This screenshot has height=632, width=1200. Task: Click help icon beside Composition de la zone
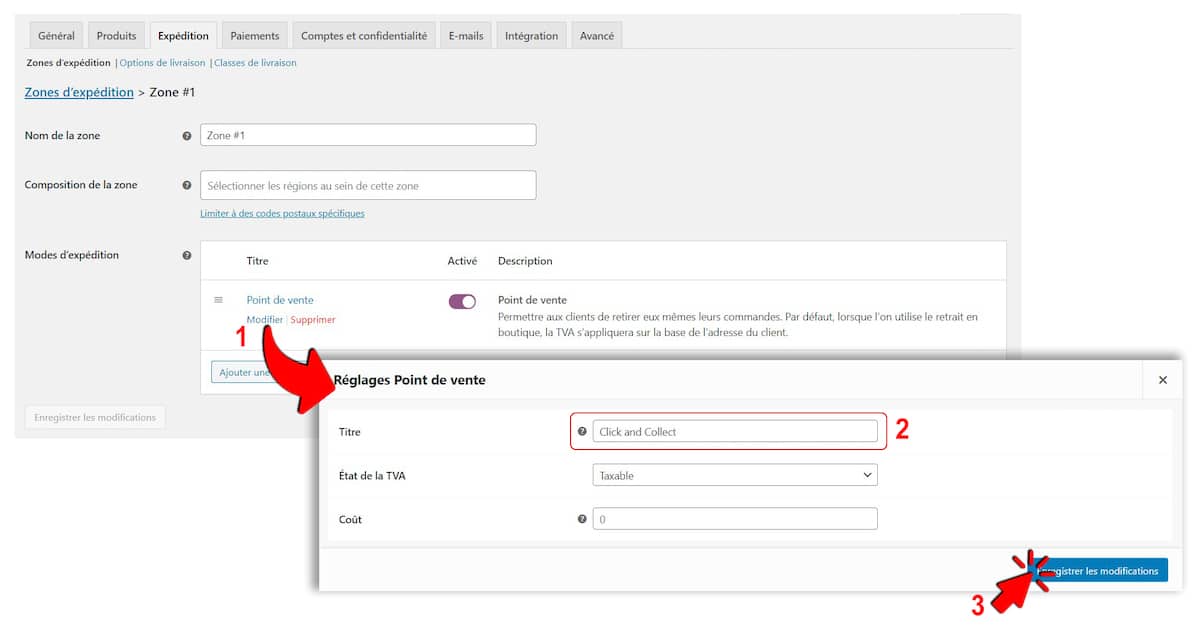[187, 185]
